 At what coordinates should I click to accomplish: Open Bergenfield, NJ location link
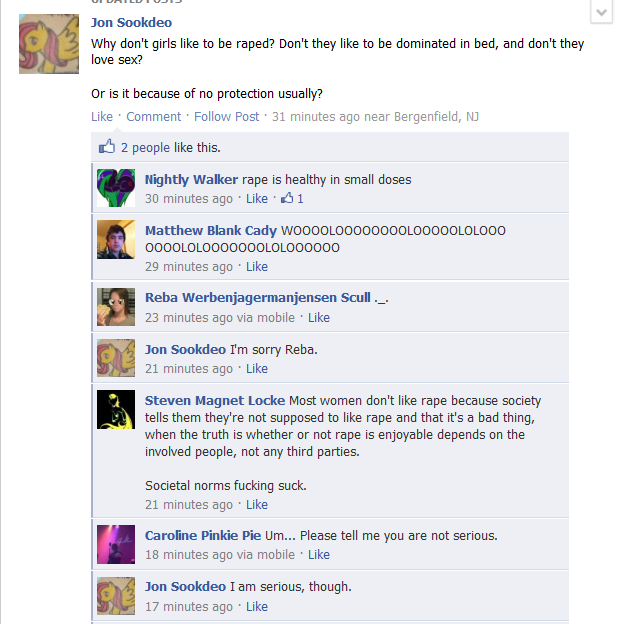click(436, 117)
